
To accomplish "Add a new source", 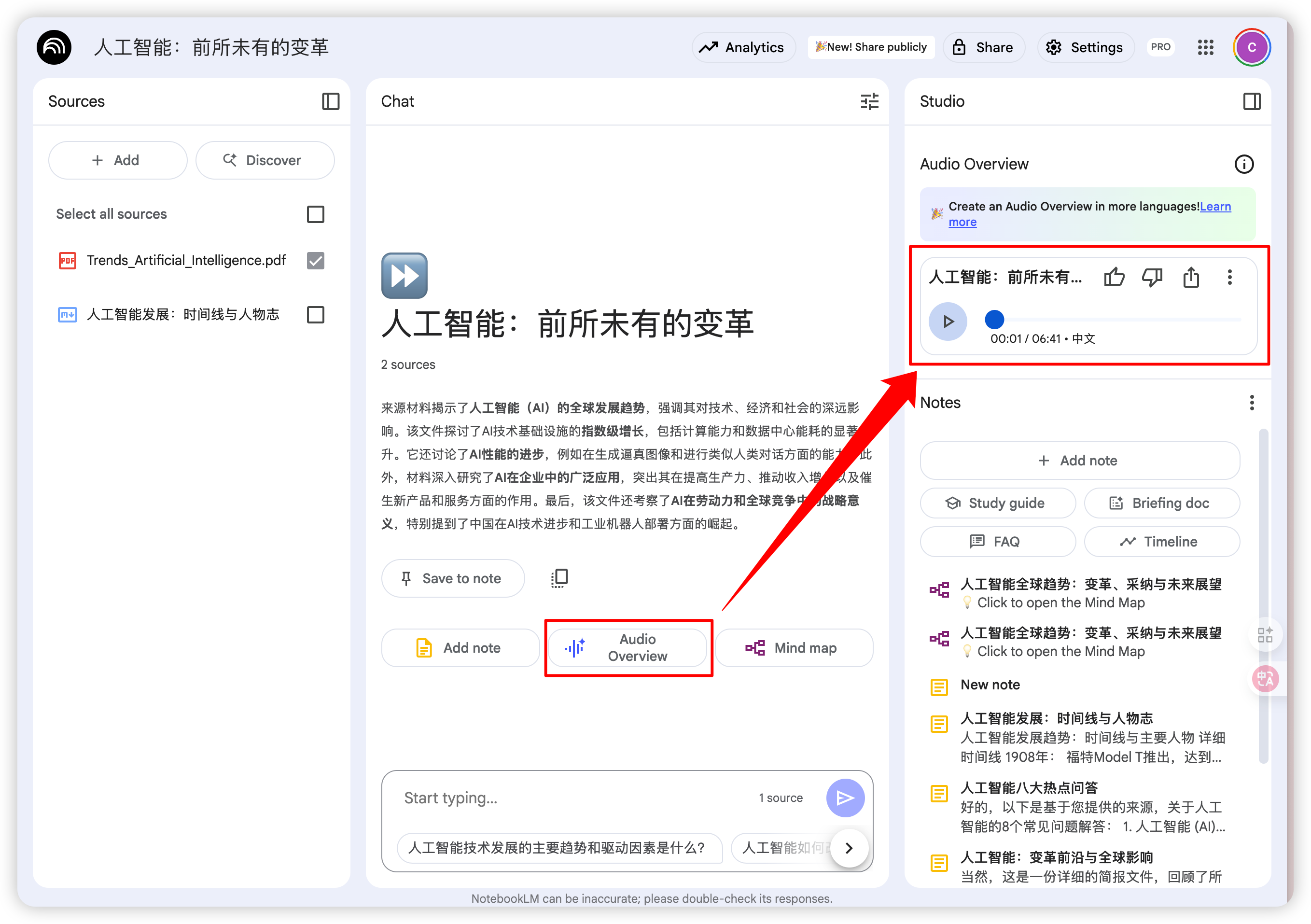I will coord(118,160).
